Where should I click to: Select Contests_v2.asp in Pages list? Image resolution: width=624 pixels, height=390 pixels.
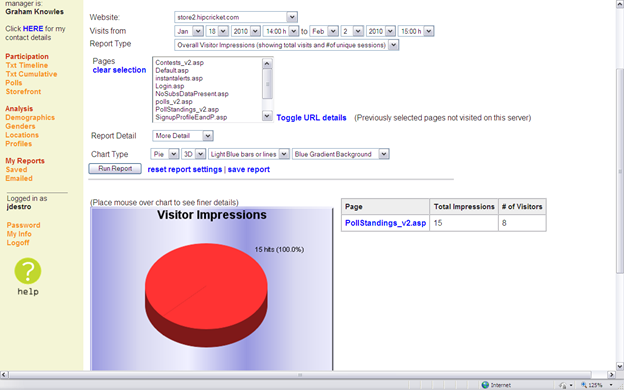[x=179, y=62]
